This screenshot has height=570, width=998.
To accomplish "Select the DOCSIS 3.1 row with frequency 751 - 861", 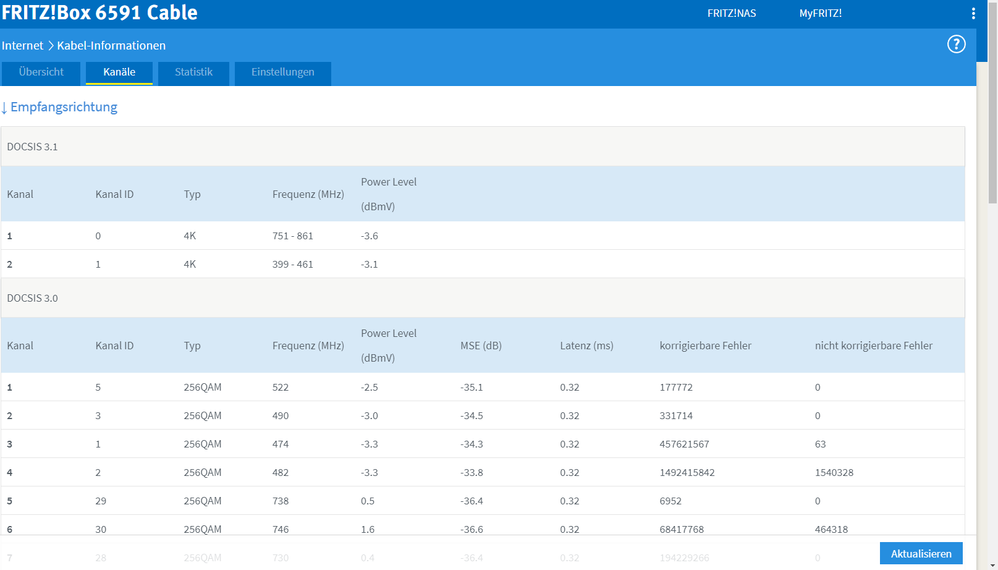I will (292, 236).
